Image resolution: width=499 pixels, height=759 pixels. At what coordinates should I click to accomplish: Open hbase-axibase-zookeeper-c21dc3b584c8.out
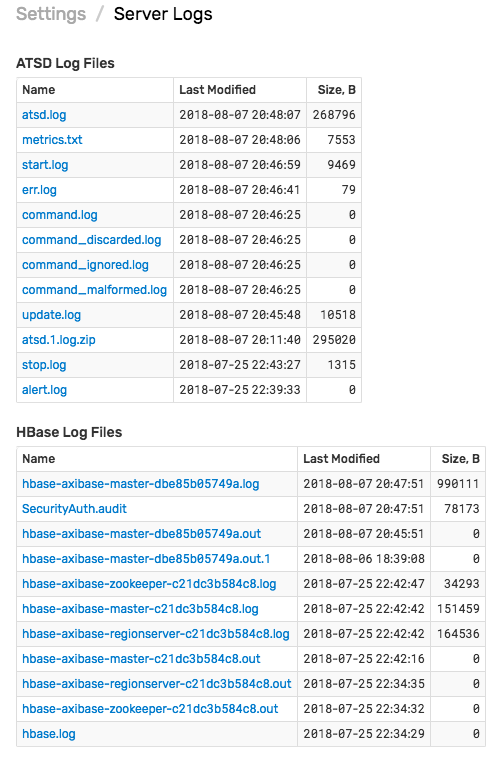150,709
